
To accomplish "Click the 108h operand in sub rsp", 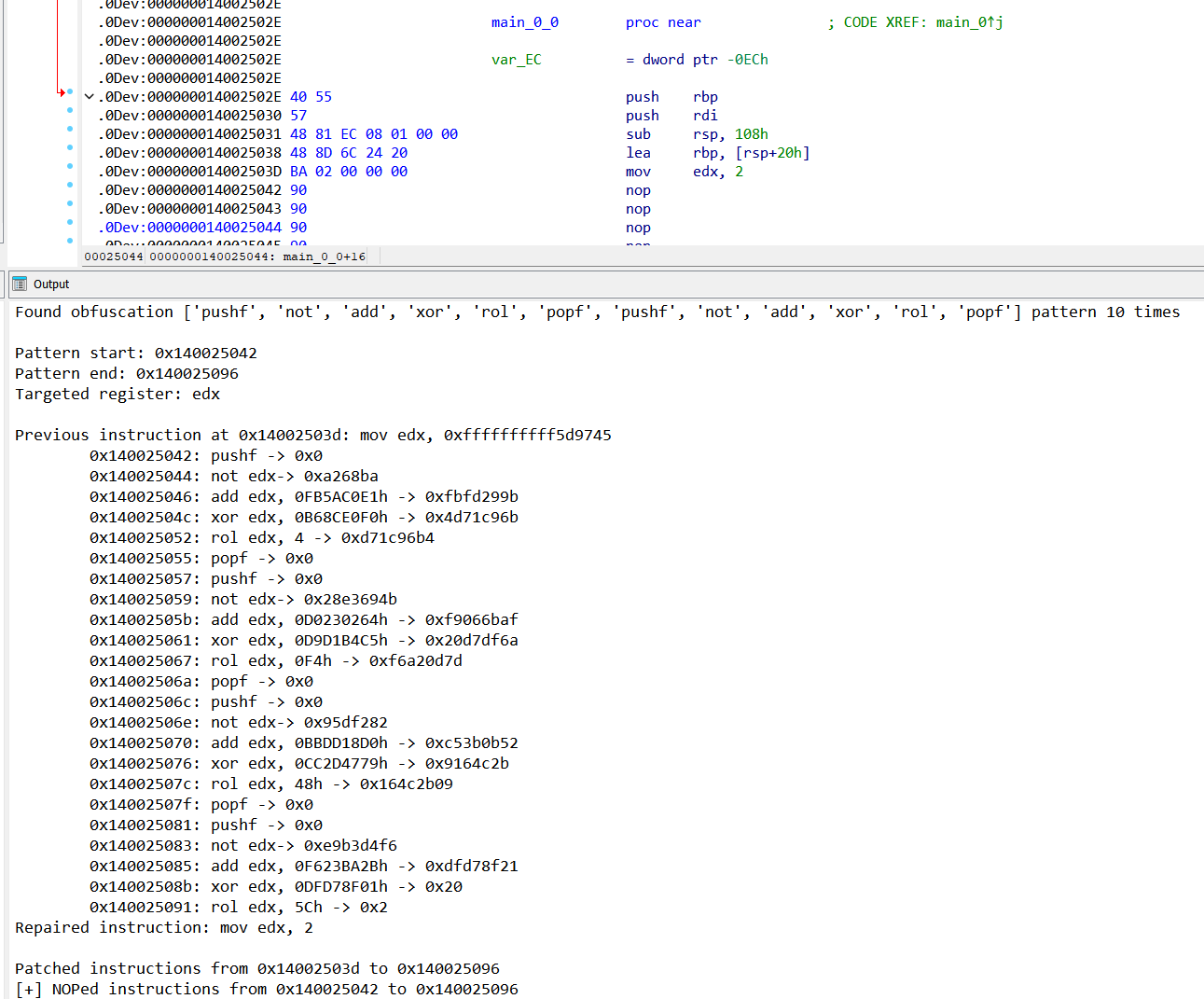I will 751,134.
